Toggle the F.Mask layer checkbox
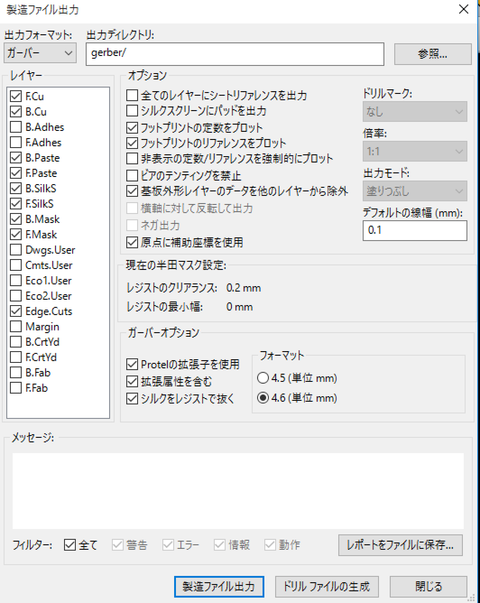The image size is (480, 603). pos(16,234)
